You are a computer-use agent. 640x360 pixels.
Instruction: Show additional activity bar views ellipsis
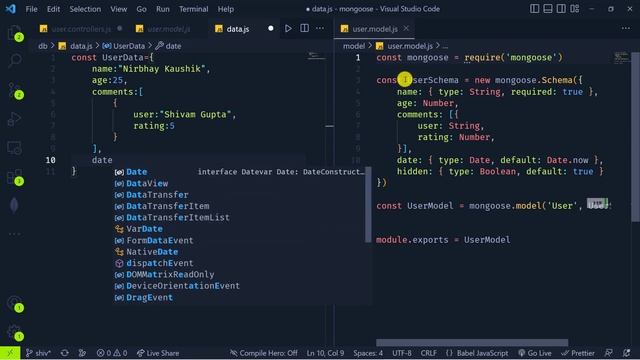point(14,234)
